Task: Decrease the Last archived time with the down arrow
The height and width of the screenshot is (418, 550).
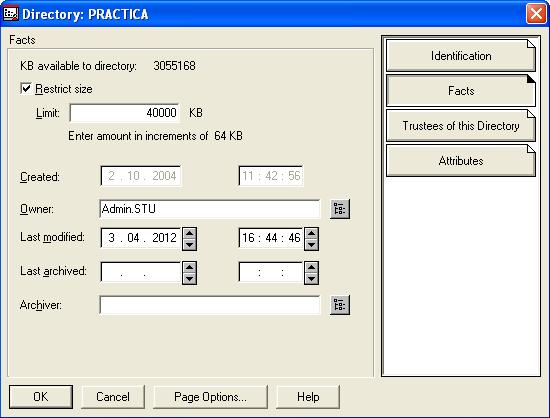Action: click(x=311, y=278)
